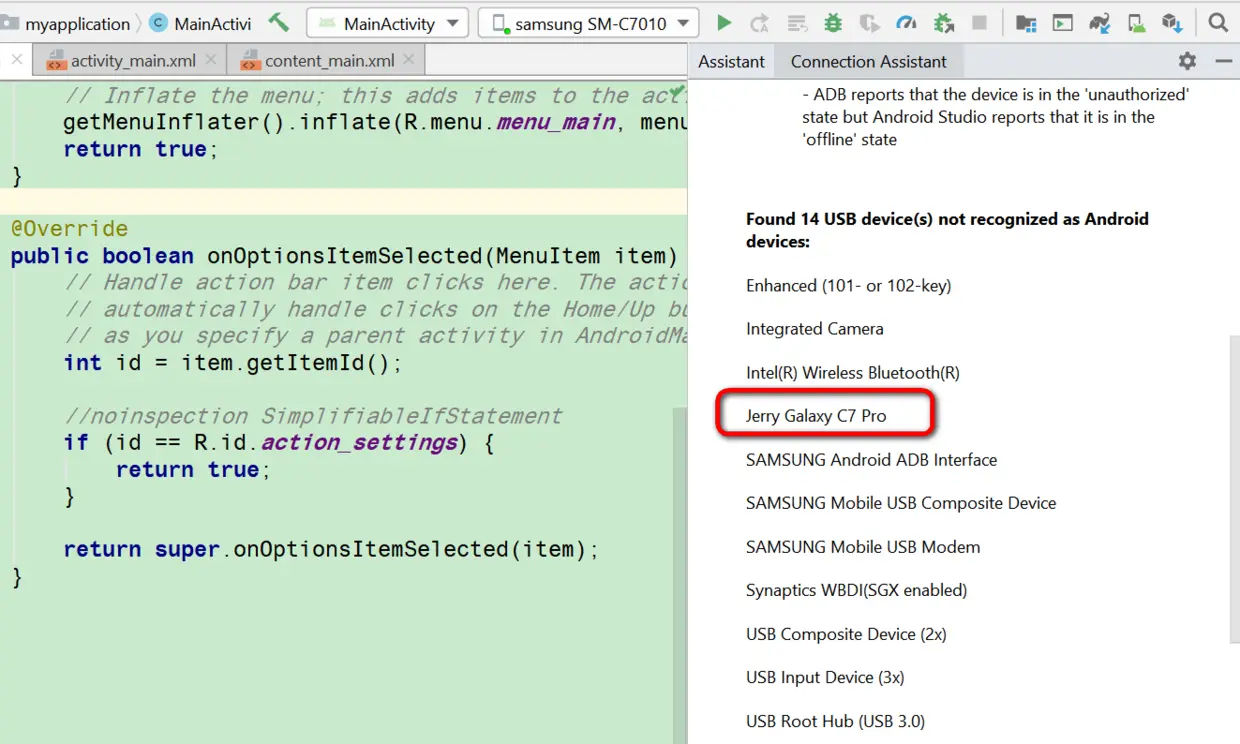Click Integrated Camera entry
Screen dimensions: 1240x744
(814, 329)
